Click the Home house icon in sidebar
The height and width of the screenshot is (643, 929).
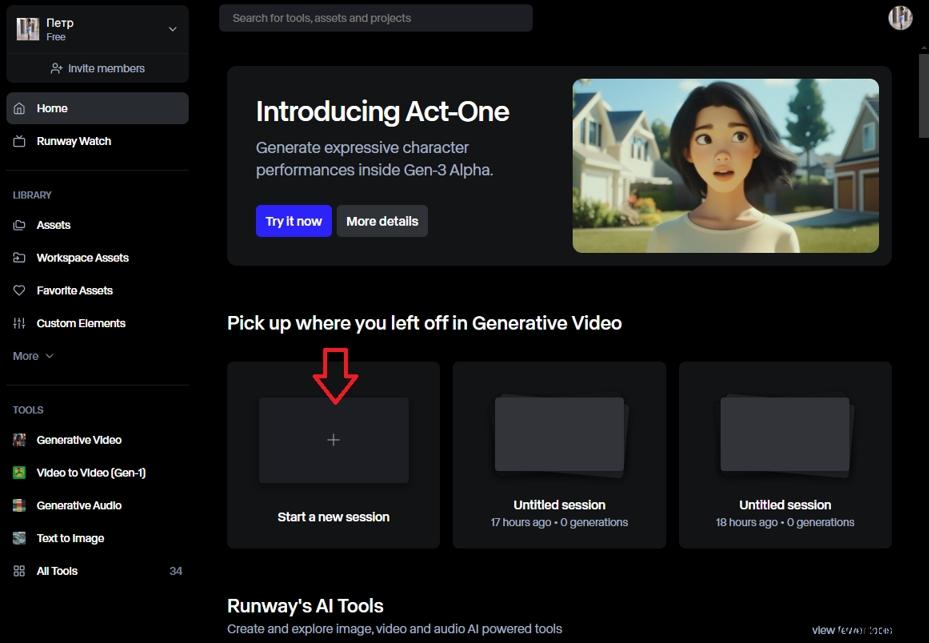pyautogui.click(x=19, y=108)
